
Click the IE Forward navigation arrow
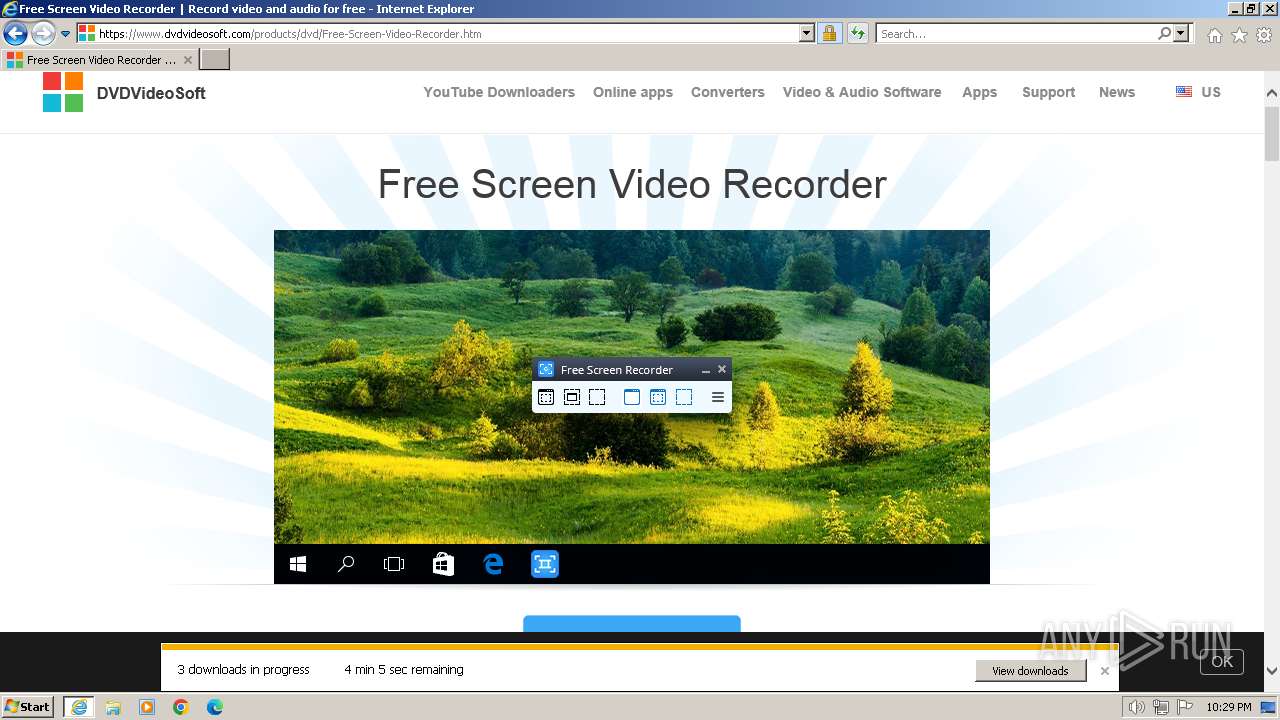43,34
